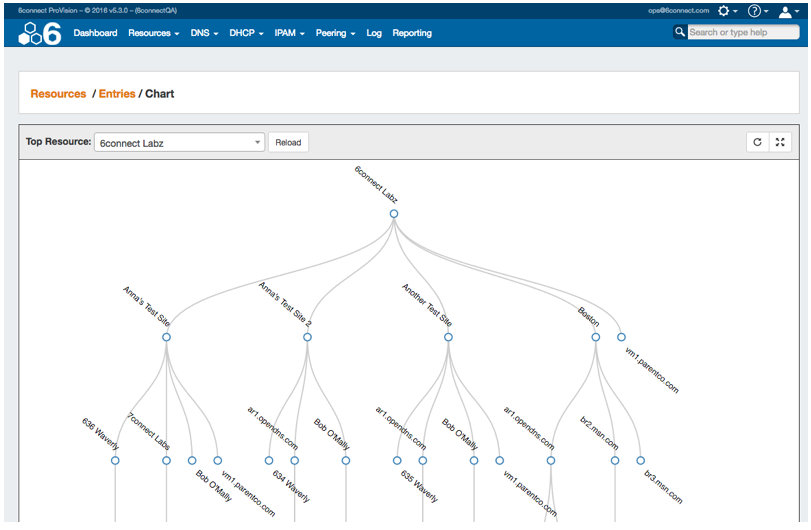Click the Chart breadcrumb text
811x530 pixels.
point(159,94)
